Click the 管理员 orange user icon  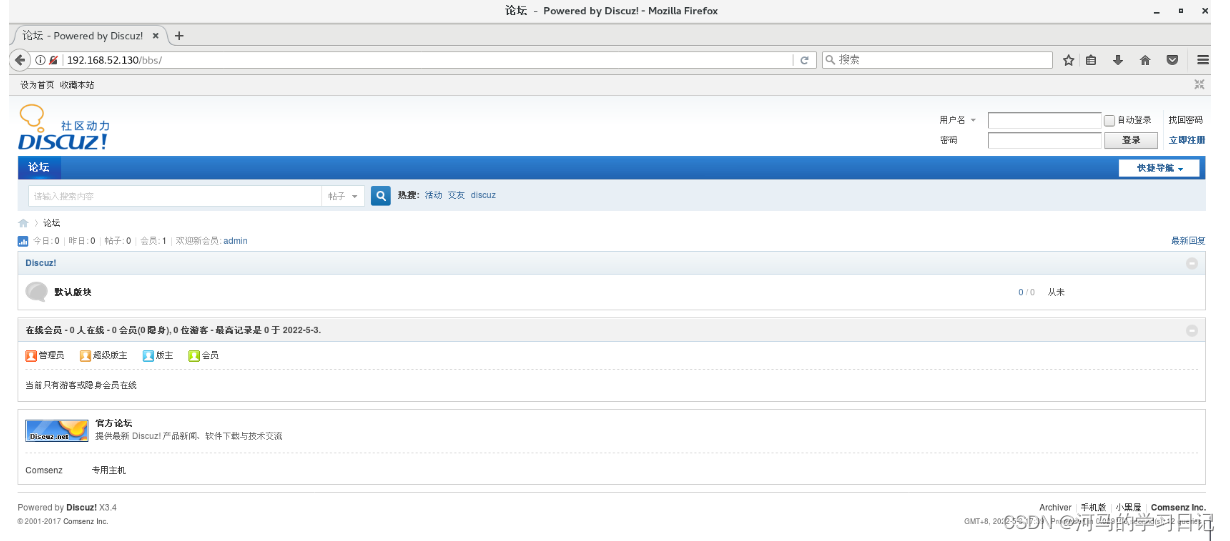[31, 355]
